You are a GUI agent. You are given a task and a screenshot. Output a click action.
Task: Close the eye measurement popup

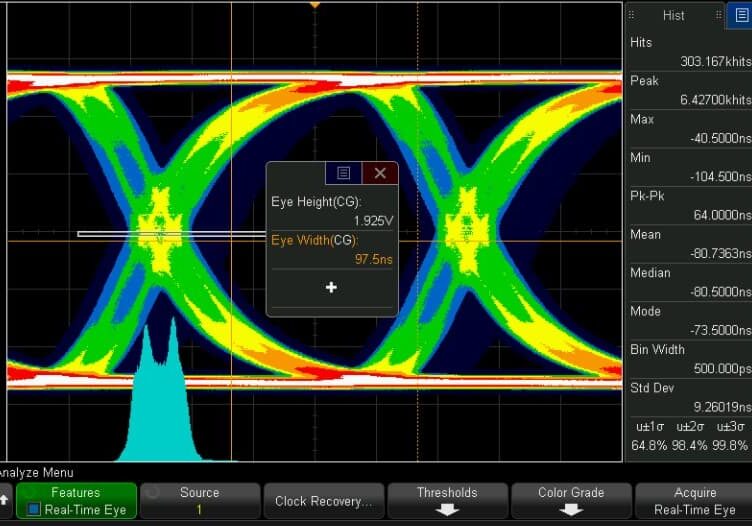pos(380,173)
